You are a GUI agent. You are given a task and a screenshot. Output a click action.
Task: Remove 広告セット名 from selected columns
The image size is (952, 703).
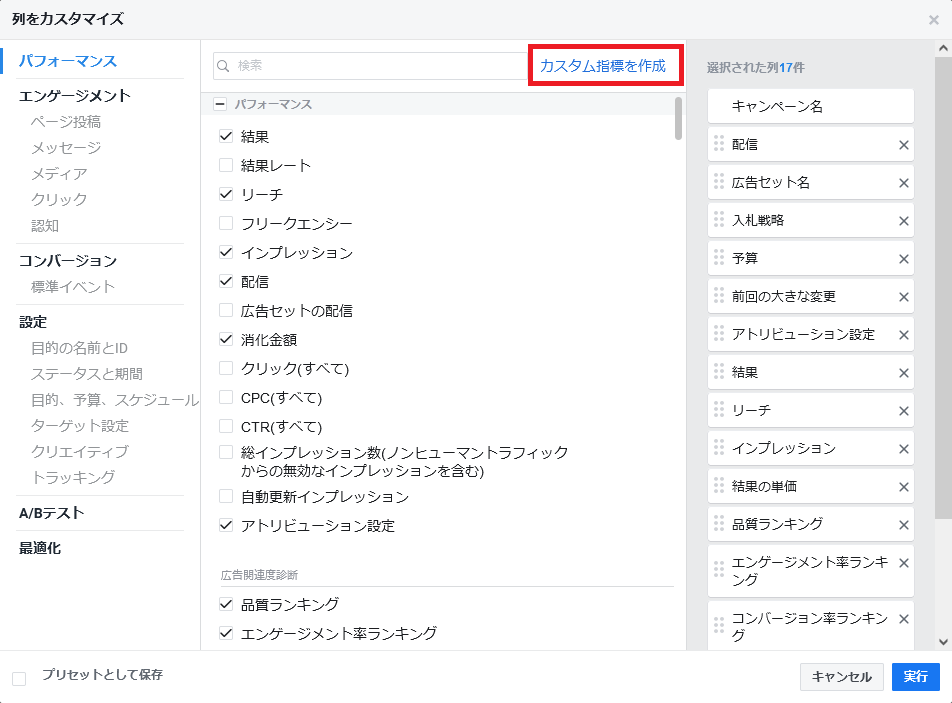904,183
